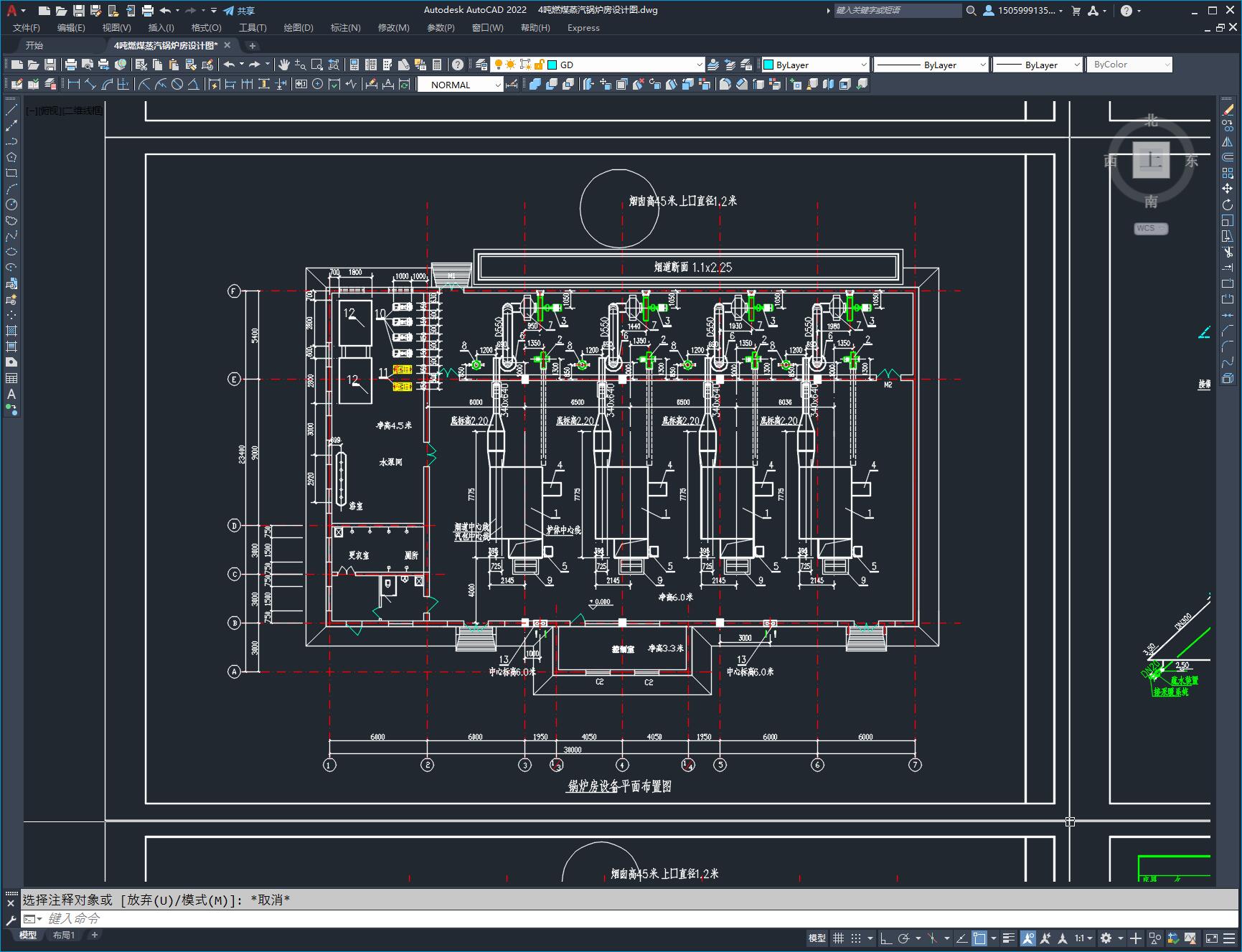Click the 共享 share button
Viewport: 1242px width, 952px height.
click(240, 11)
